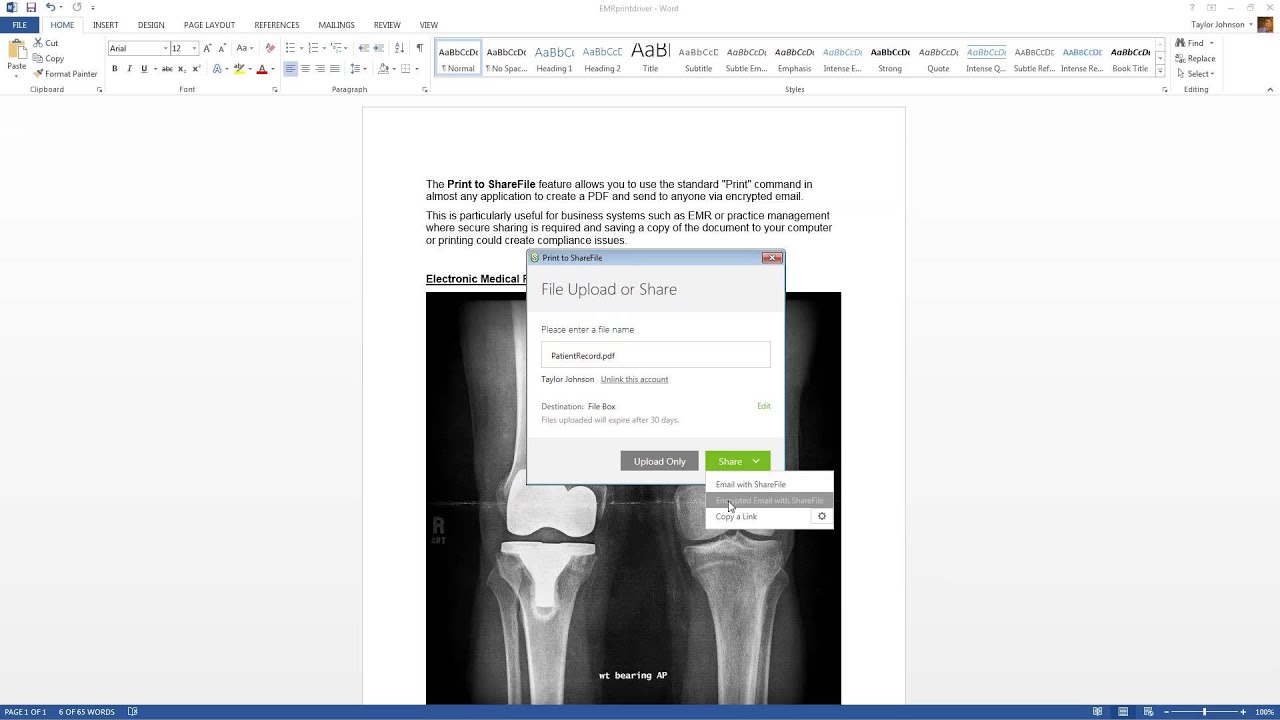Toggle Subscript formatting

click(x=181, y=69)
